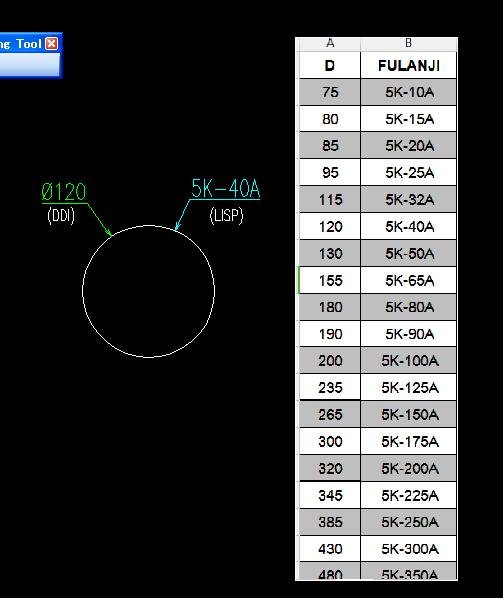Select column B header in spreadsheet
Screen dimensions: 503x598
408,44
